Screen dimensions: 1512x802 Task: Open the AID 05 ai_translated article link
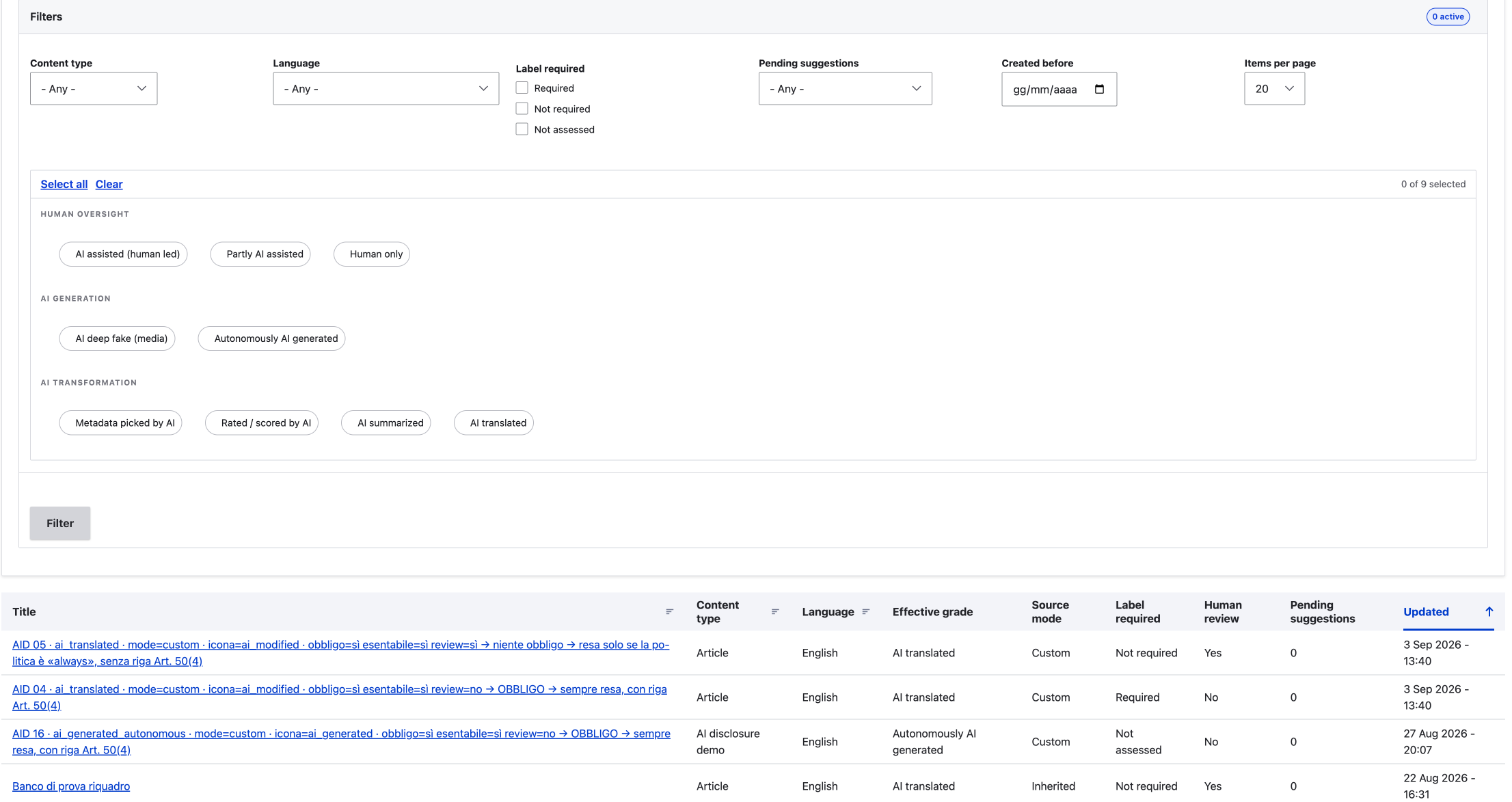(341, 653)
